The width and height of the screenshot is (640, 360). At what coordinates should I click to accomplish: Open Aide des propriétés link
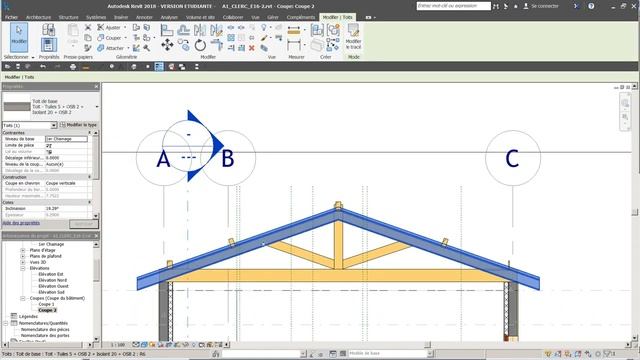pos(21,223)
